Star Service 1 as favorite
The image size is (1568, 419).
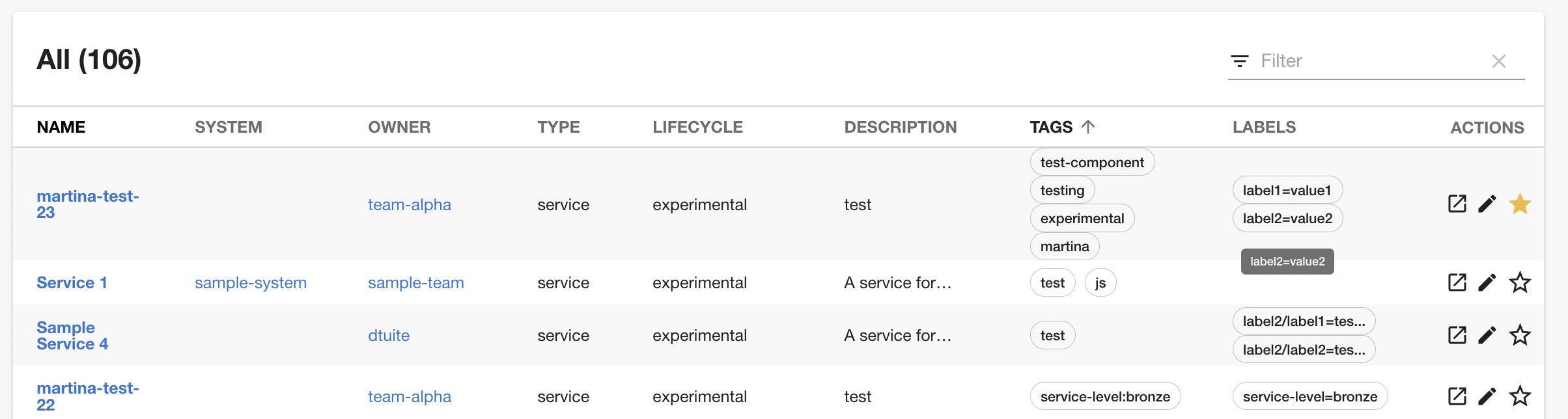[x=1520, y=282]
